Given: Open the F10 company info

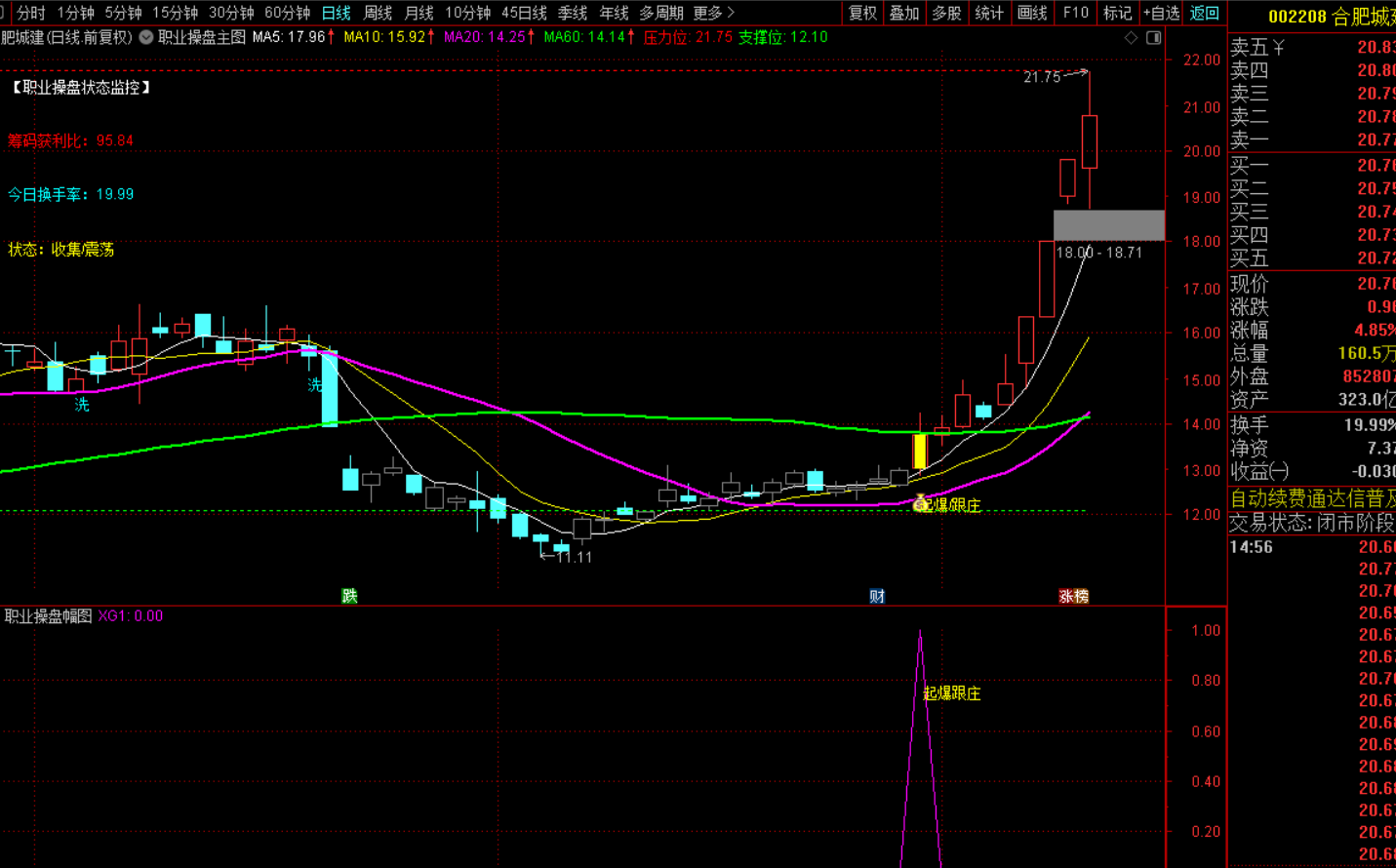Looking at the screenshot, I should point(1075,13).
